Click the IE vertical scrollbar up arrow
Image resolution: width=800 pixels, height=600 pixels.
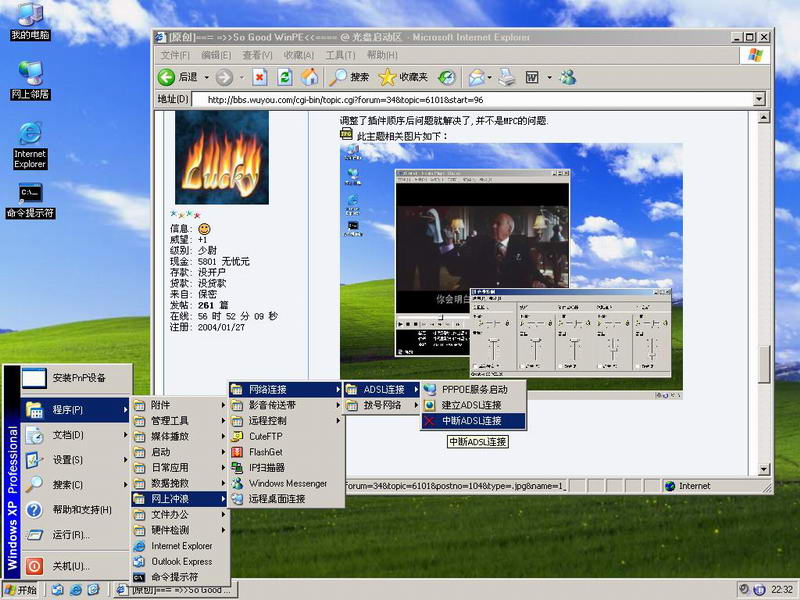(x=764, y=117)
